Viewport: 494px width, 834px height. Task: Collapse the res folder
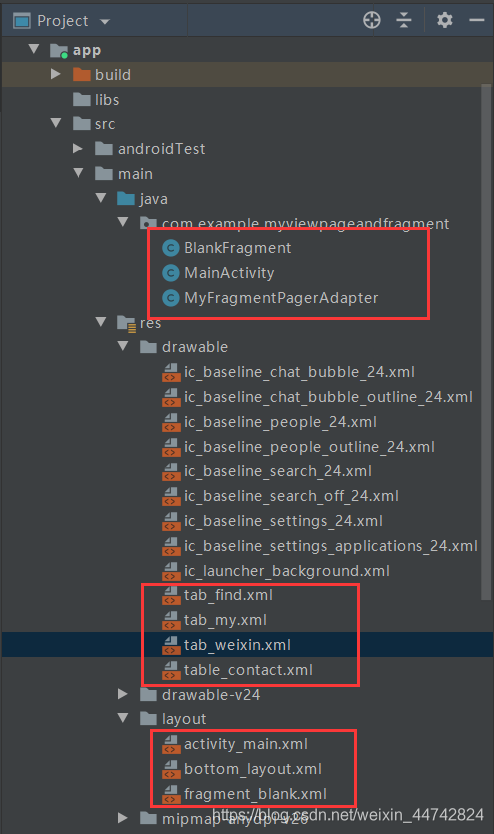[101, 321]
